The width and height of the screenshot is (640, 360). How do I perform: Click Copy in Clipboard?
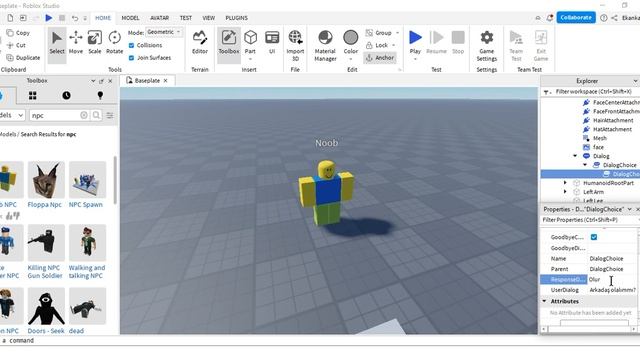point(18,33)
